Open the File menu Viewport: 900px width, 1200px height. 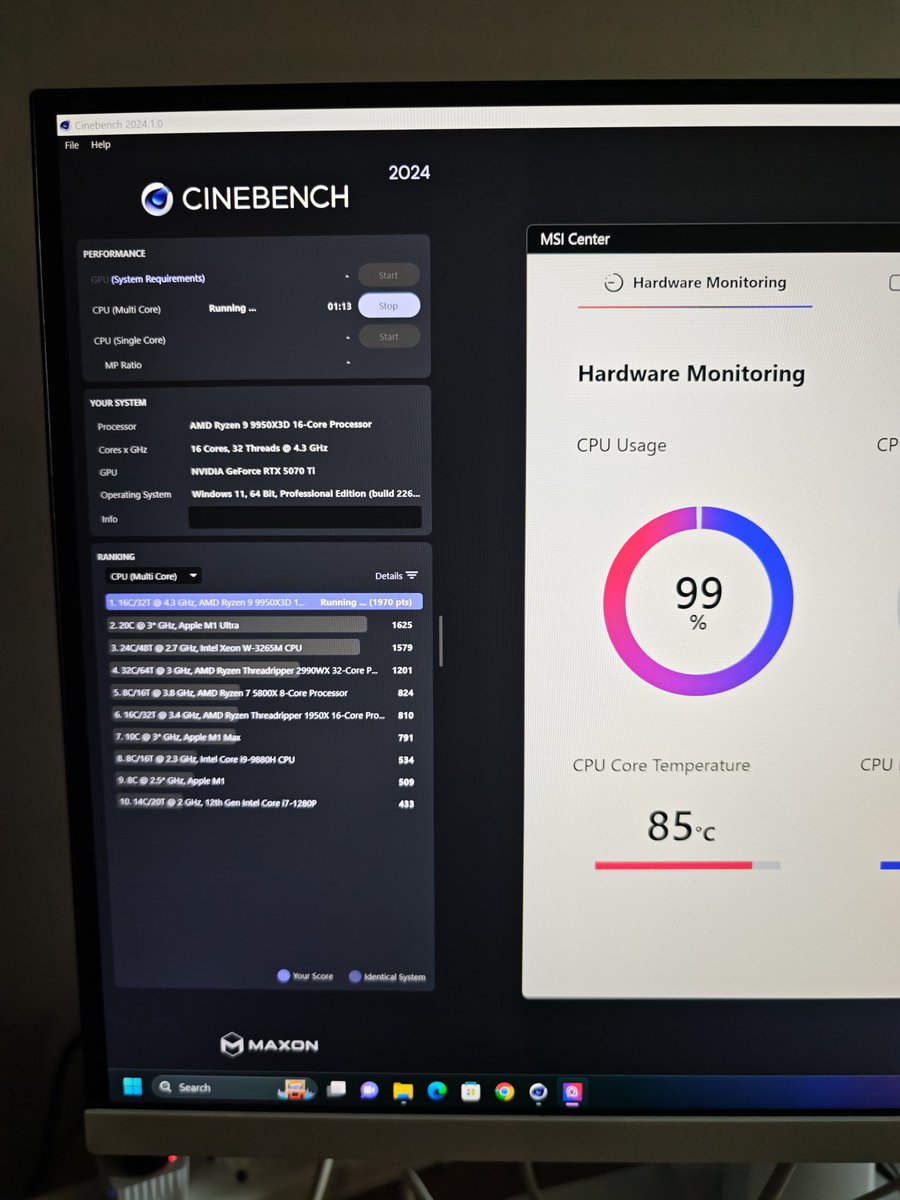coord(72,145)
